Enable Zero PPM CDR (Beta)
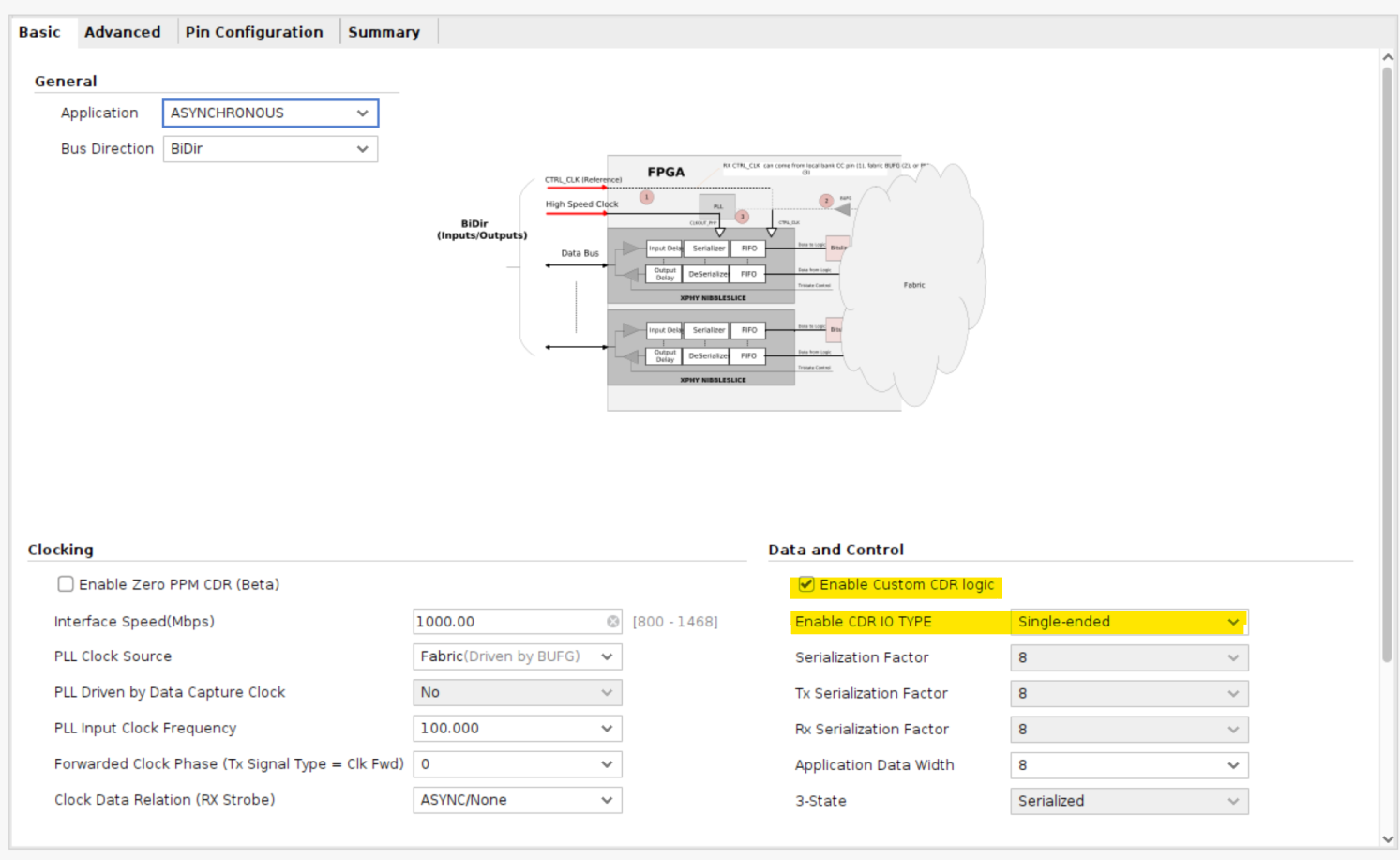 pos(65,583)
